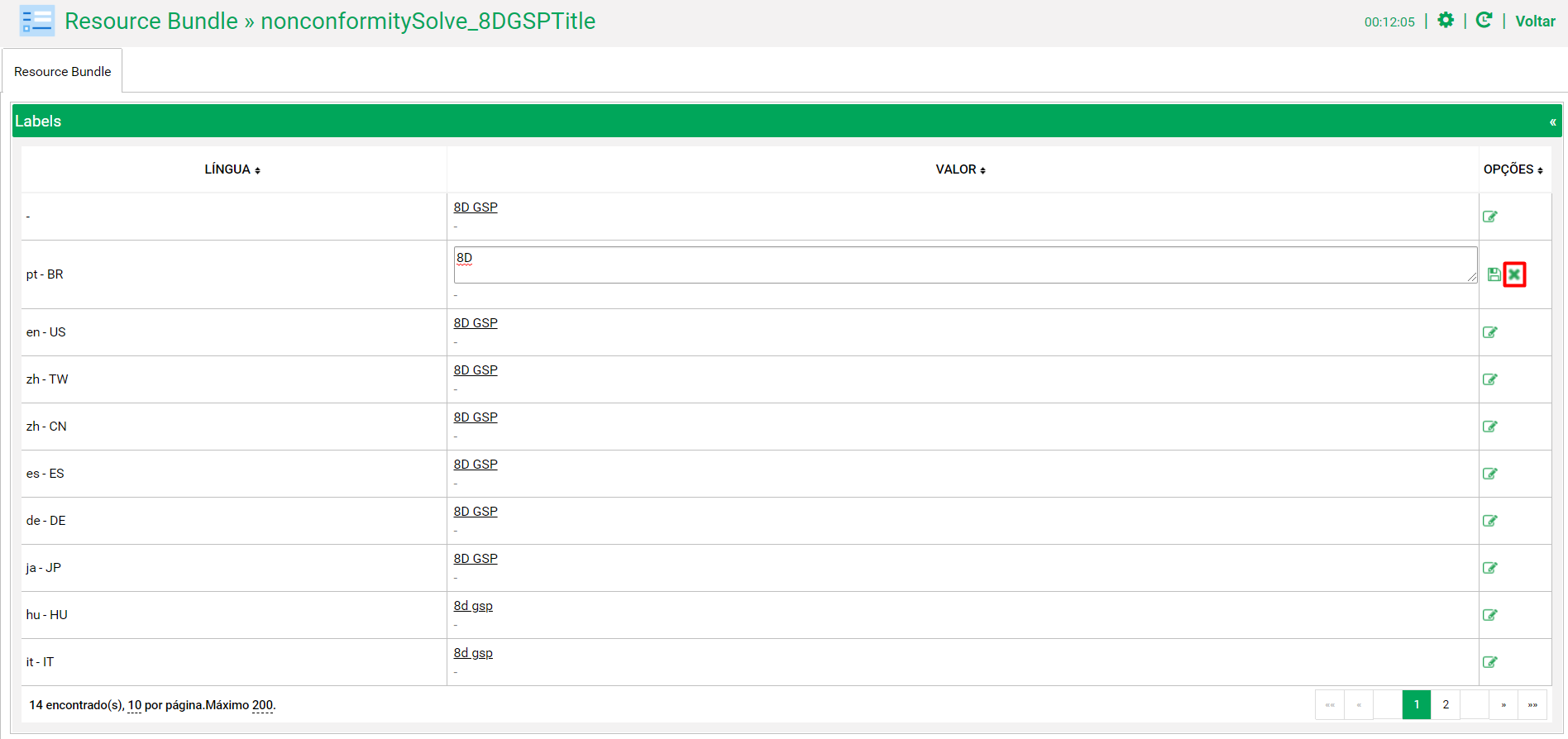Open the 8D GSP value for zh - TW
The width and height of the screenshot is (1568, 739).
click(476, 370)
